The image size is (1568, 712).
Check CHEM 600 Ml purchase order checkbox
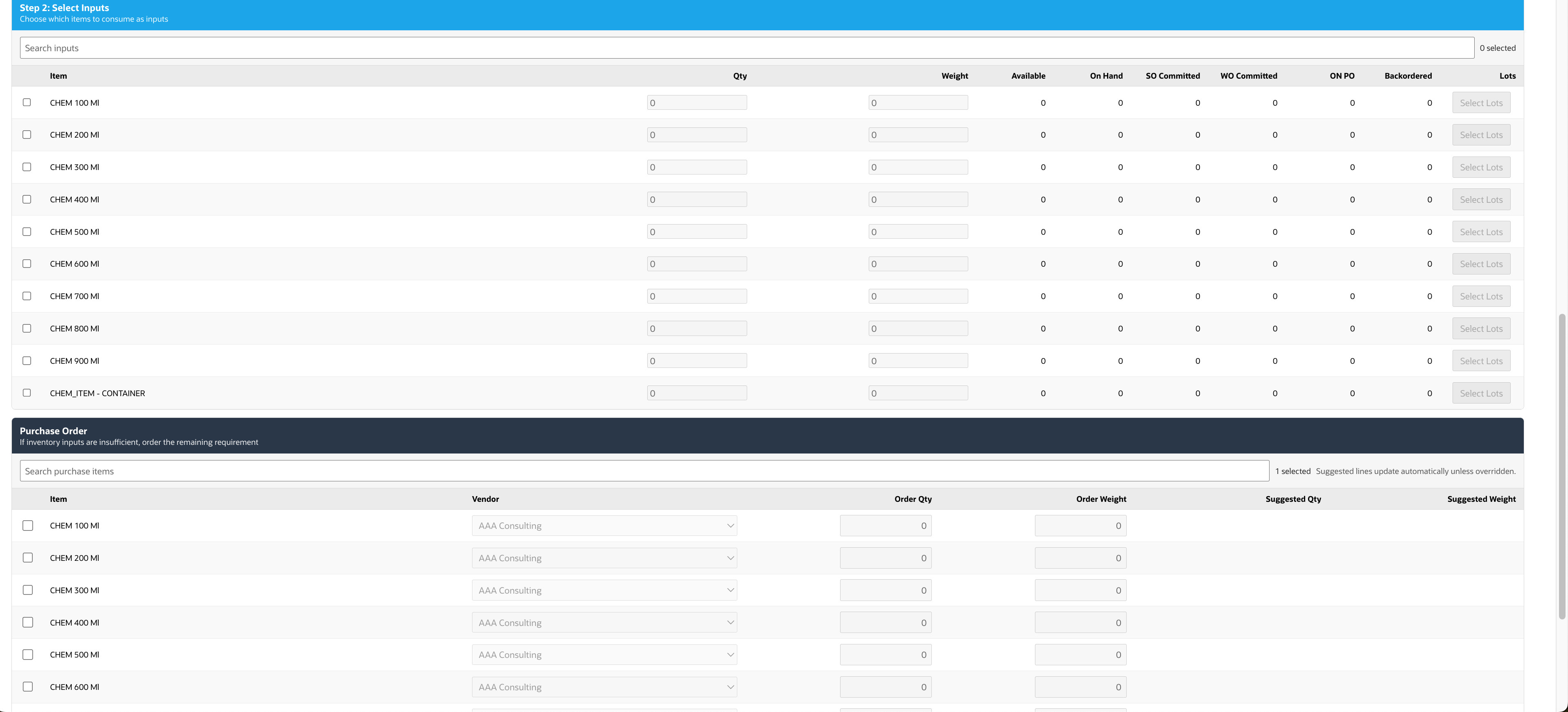click(28, 687)
